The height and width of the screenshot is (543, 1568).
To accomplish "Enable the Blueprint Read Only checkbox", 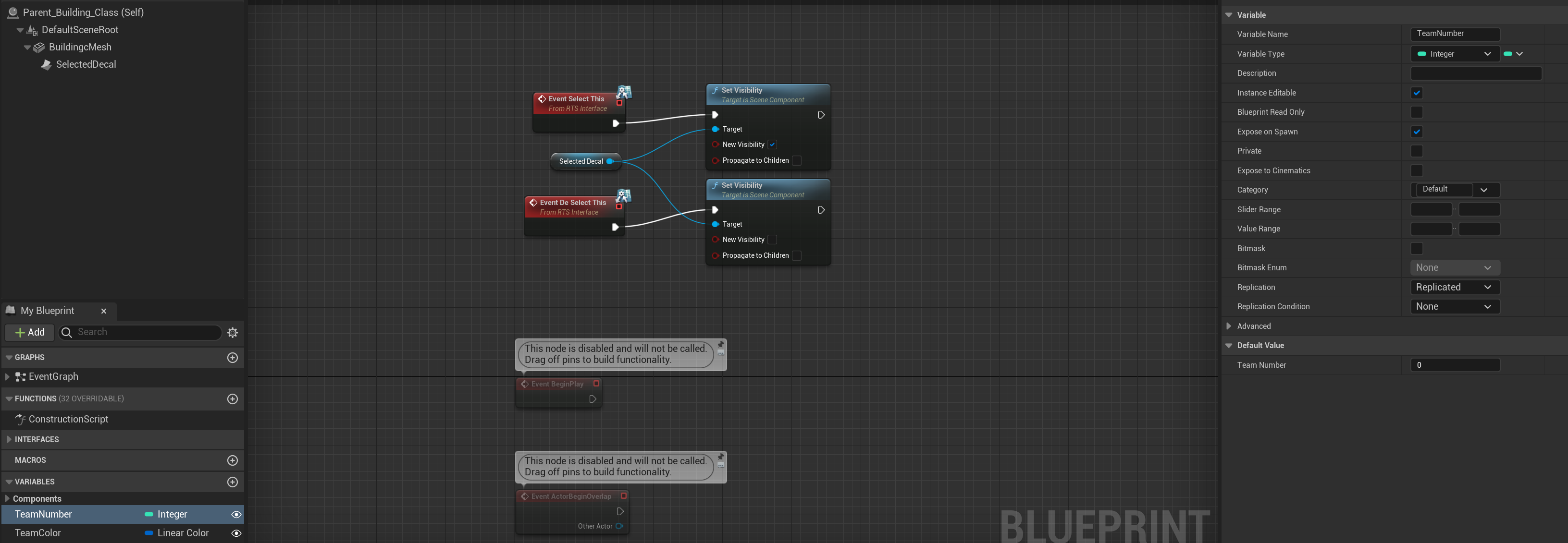I will (1417, 112).
